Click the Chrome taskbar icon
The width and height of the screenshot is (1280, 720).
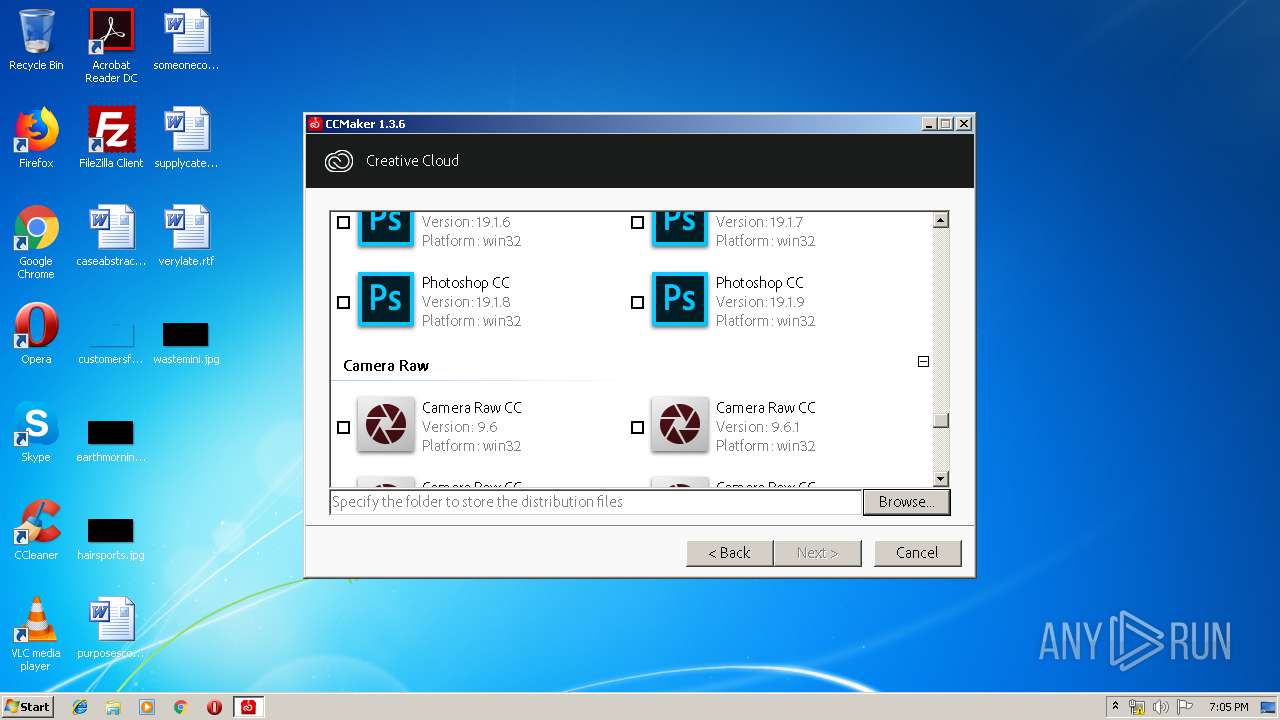click(x=180, y=707)
